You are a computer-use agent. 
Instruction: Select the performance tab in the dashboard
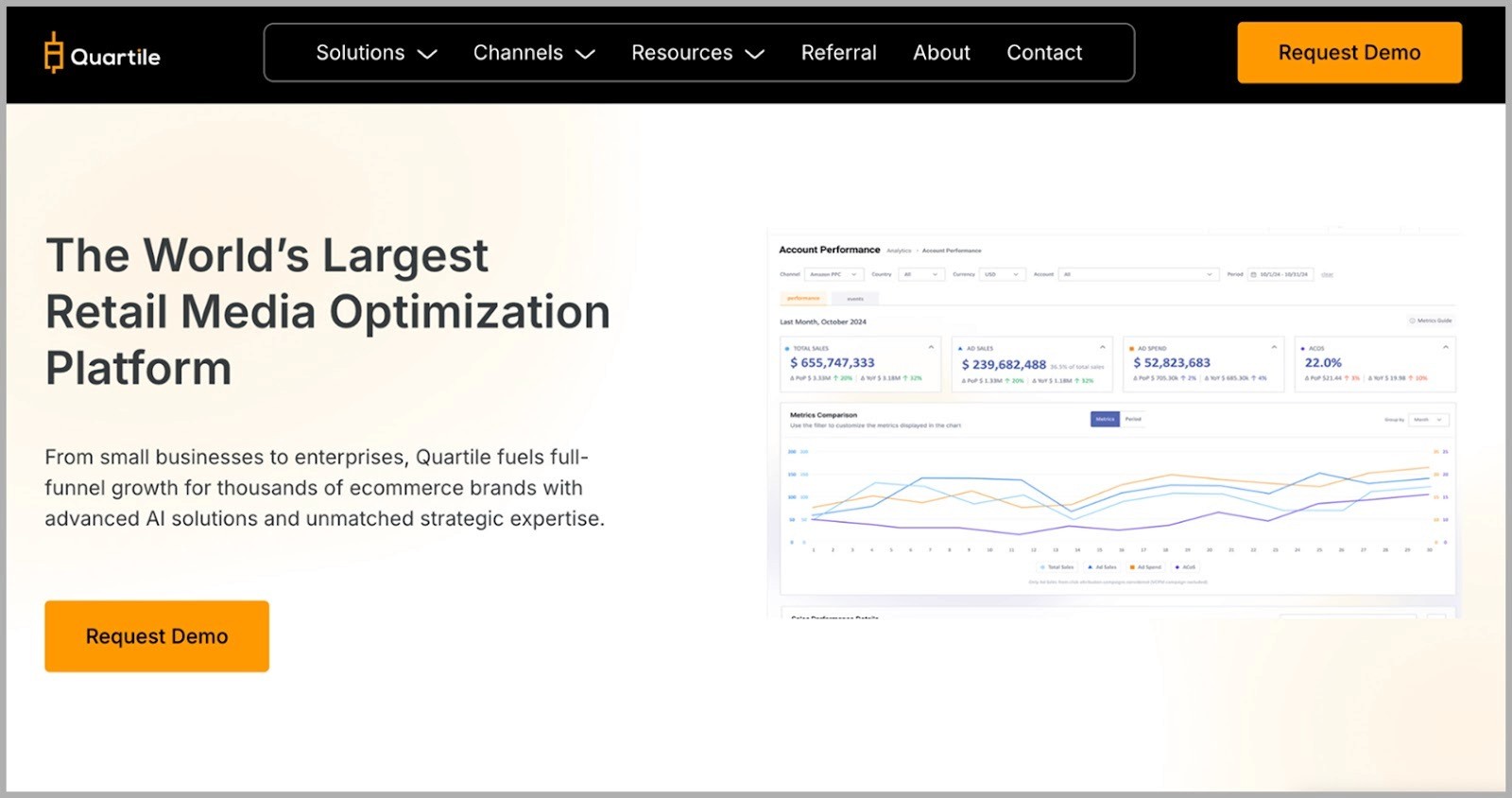click(803, 299)
